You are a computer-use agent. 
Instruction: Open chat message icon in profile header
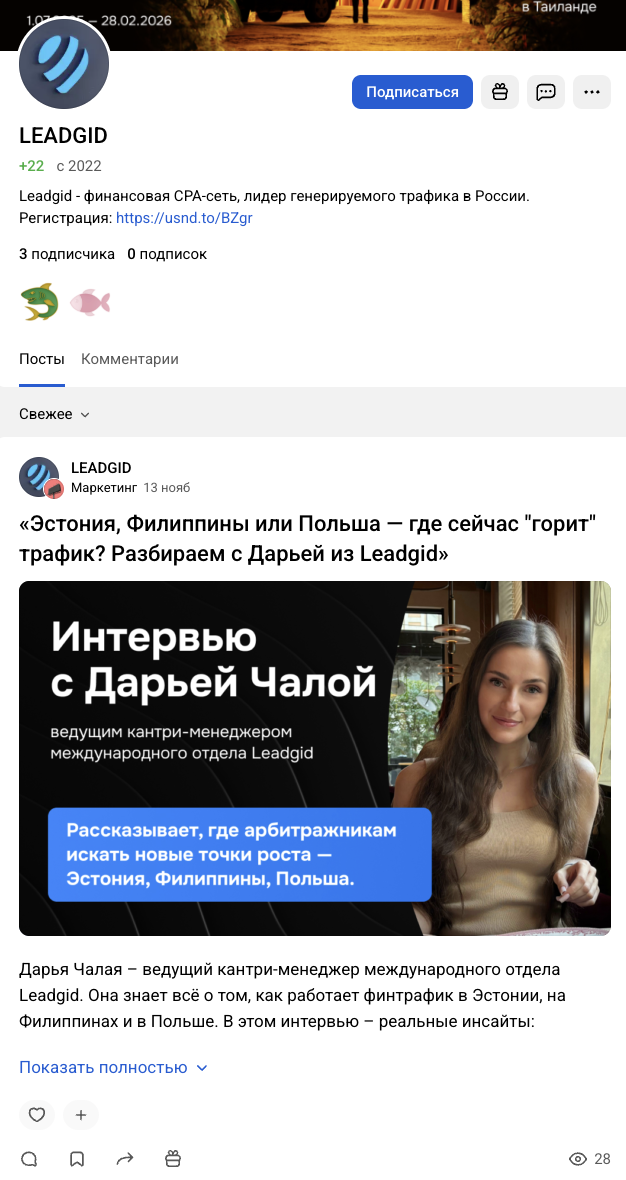click(x=545, y=92)
